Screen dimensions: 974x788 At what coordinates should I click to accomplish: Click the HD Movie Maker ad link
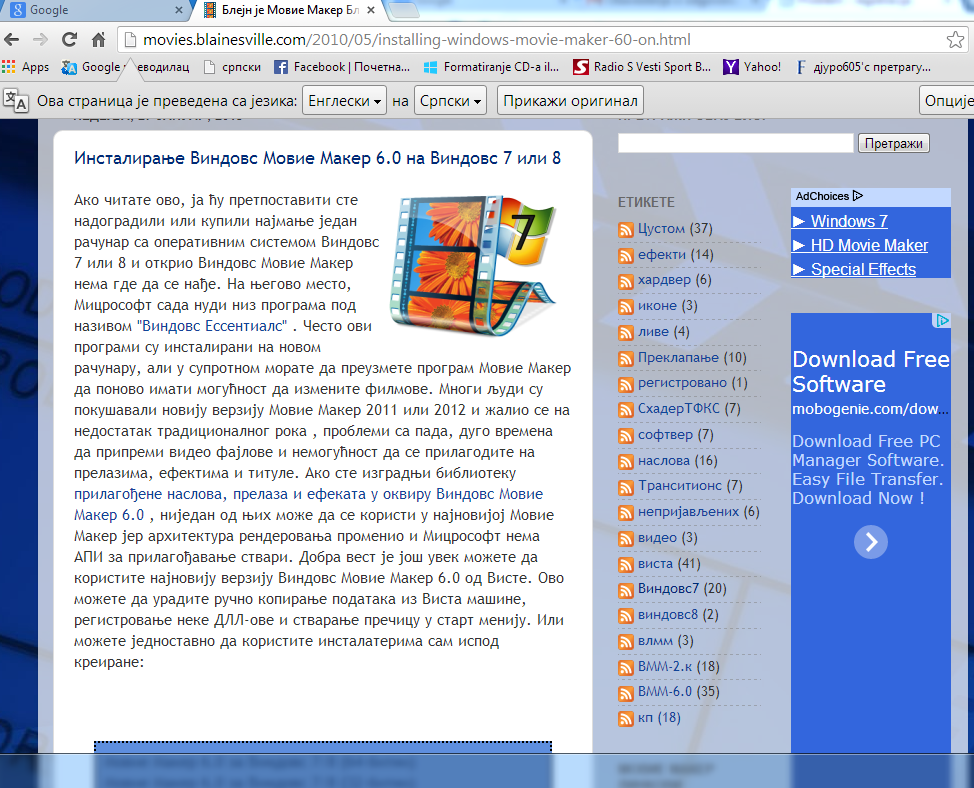click(x=869, y=245)
